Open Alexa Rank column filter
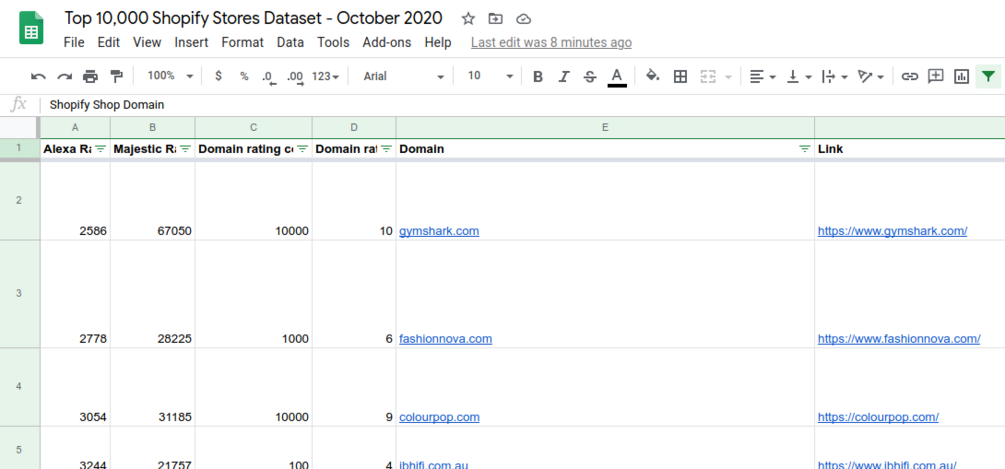This screenshot has width=1005, height=469. 101,149
